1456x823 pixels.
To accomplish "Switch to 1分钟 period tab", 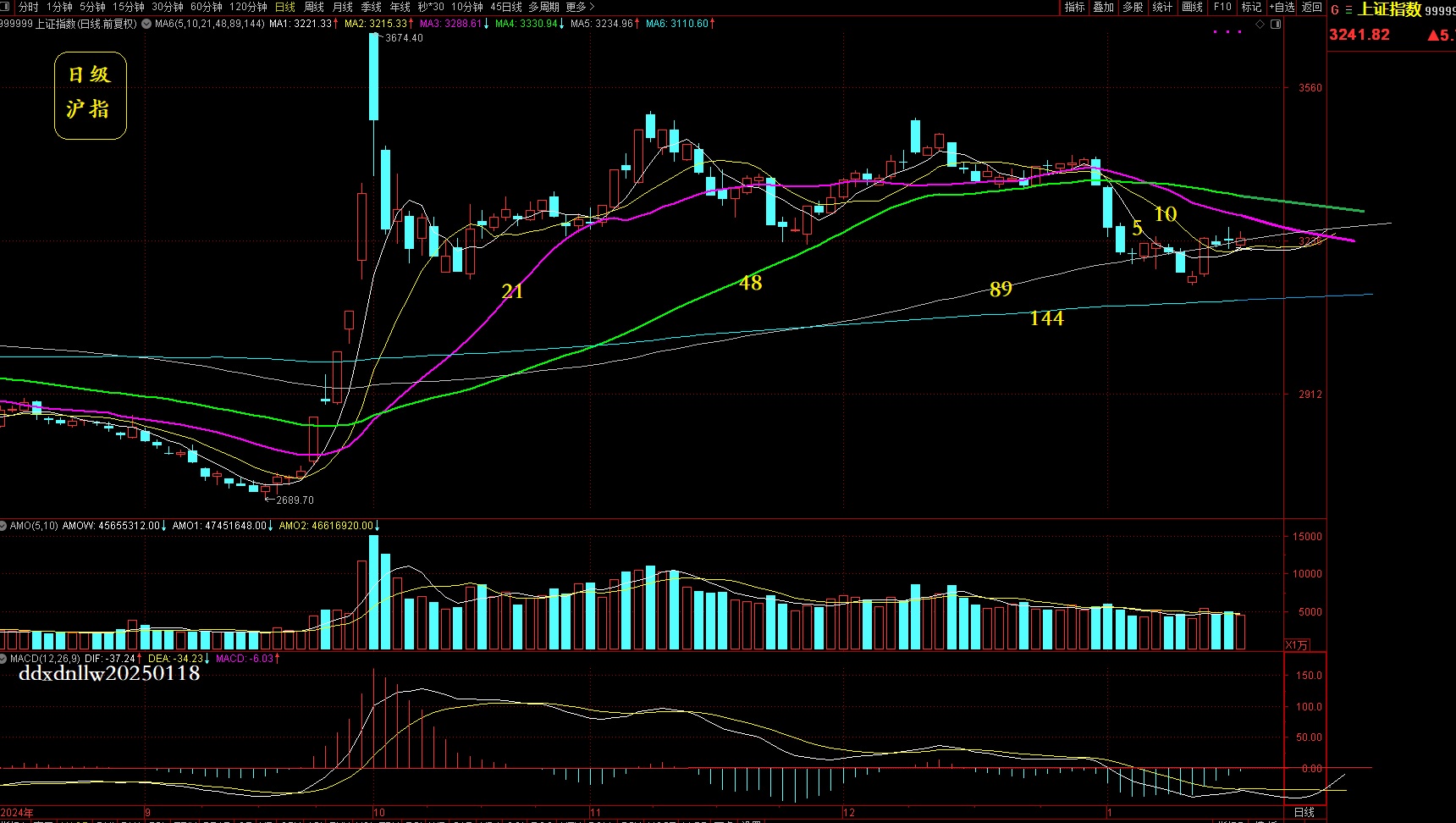I will [59, 7].
